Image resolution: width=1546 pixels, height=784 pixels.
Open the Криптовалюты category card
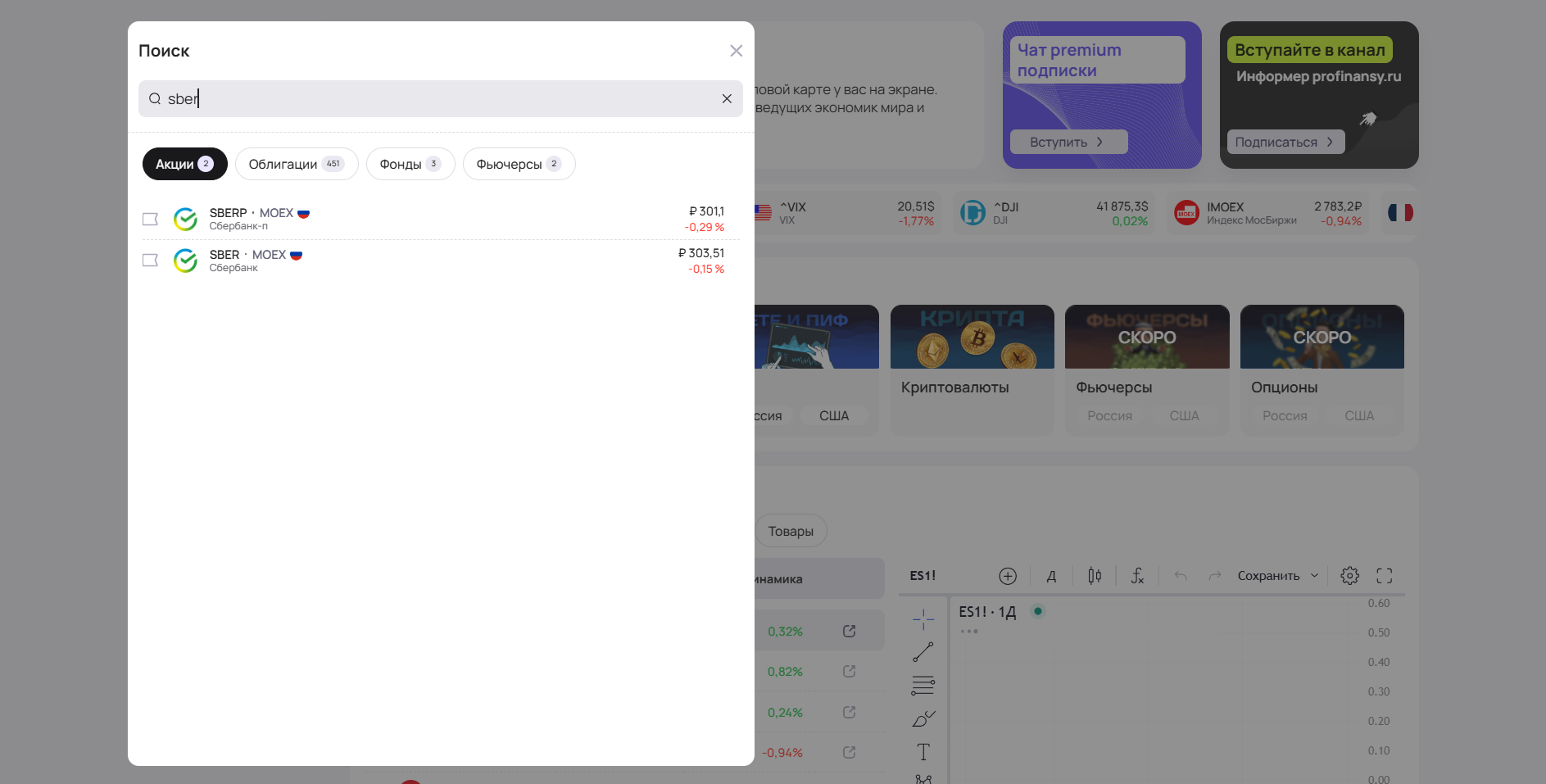972,369
